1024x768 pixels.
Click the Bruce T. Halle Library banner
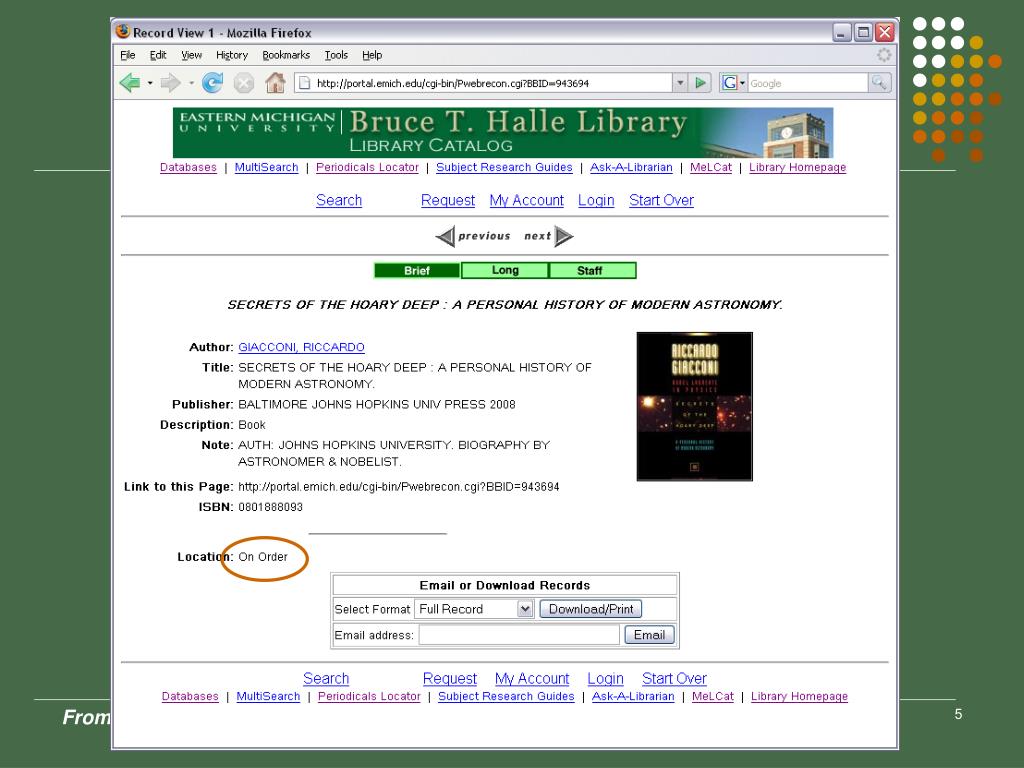pyautogui.click(x=503, y=133)
